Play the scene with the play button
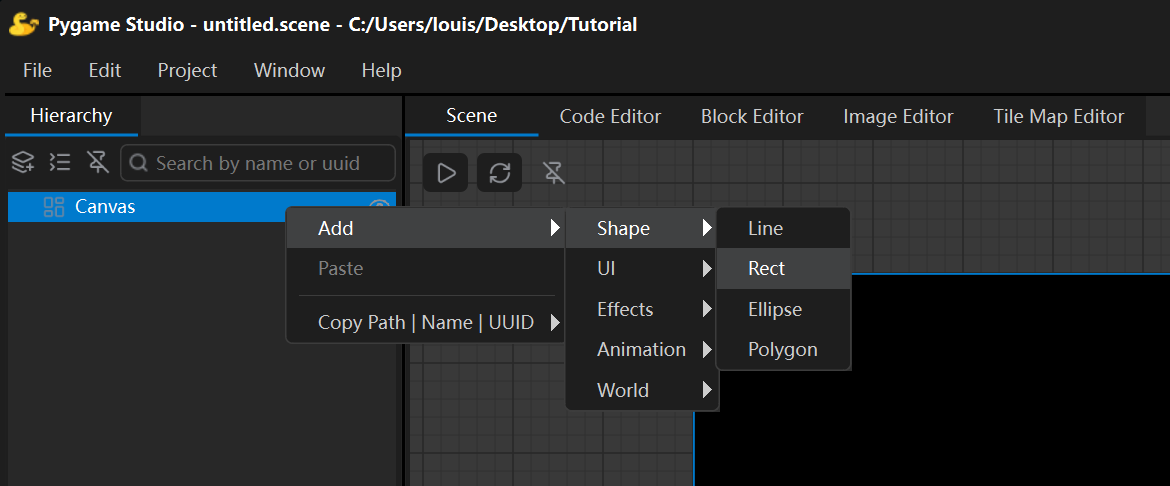 445,173
